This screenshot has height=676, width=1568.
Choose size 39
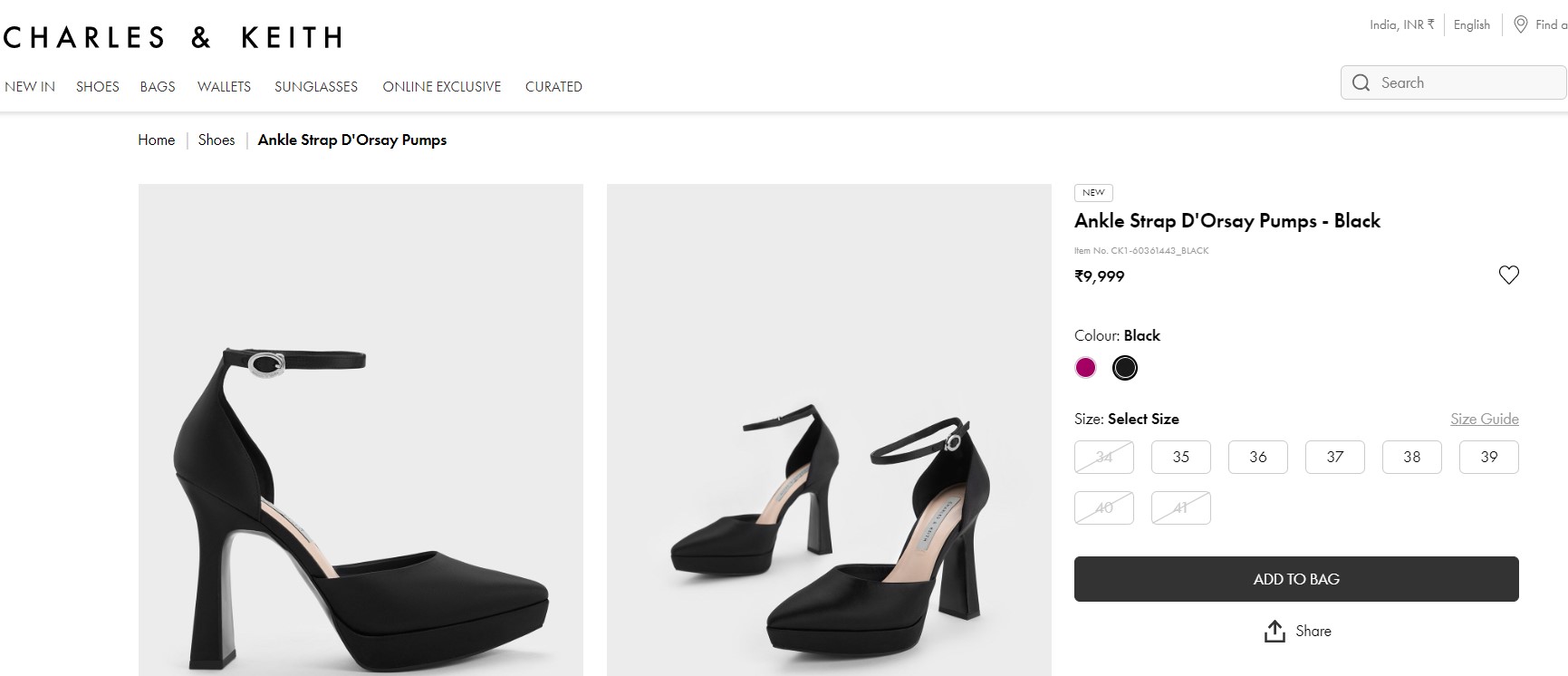click(x=1488, y=458)
